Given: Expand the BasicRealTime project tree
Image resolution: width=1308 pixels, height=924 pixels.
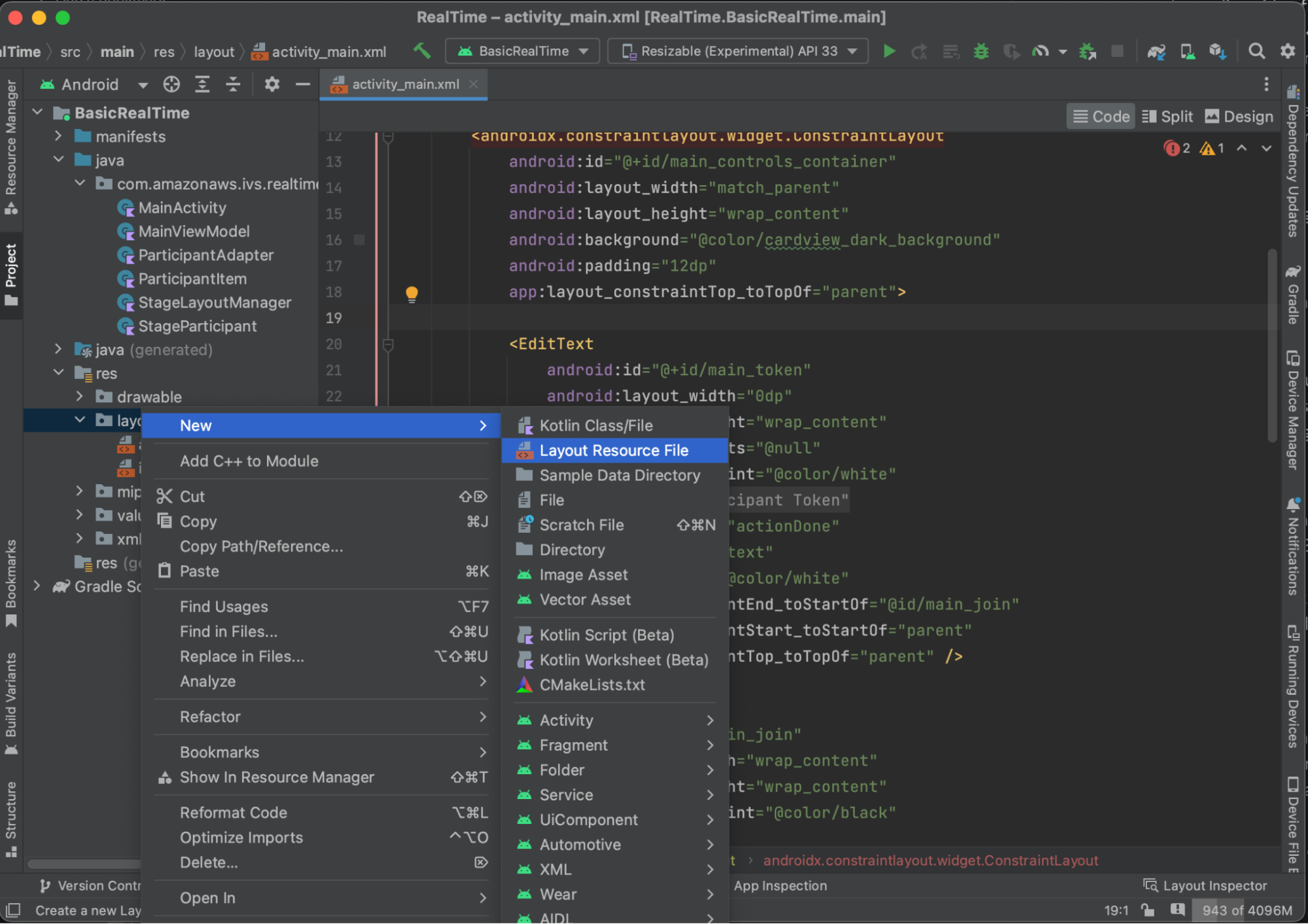Looking at the screenshot, I should point(38,112).
